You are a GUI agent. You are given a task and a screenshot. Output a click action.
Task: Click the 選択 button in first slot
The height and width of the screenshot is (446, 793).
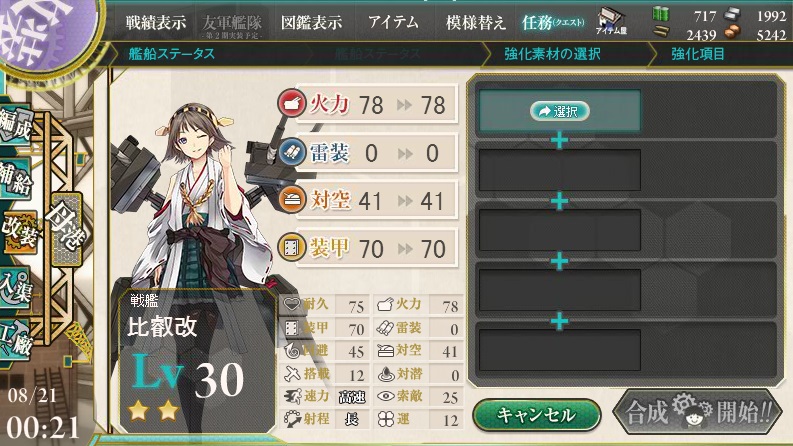click(x=560, y=111)
